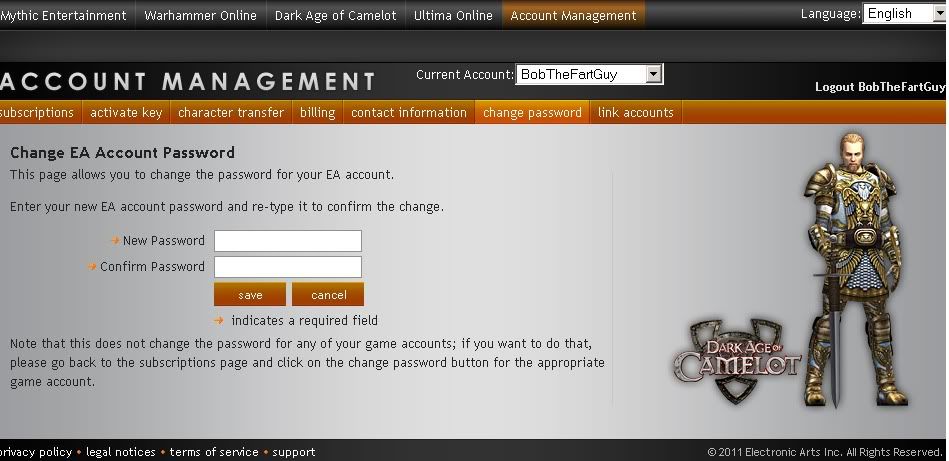Open the terms of service footer link
Screen dimensions: 949x461
(214, 452)
